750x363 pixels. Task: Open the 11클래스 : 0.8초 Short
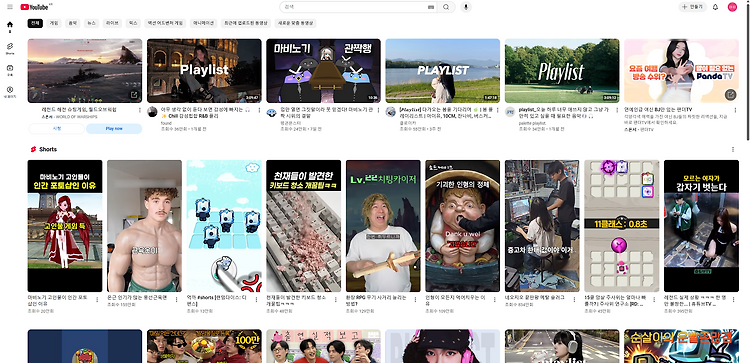click(622, 226)
